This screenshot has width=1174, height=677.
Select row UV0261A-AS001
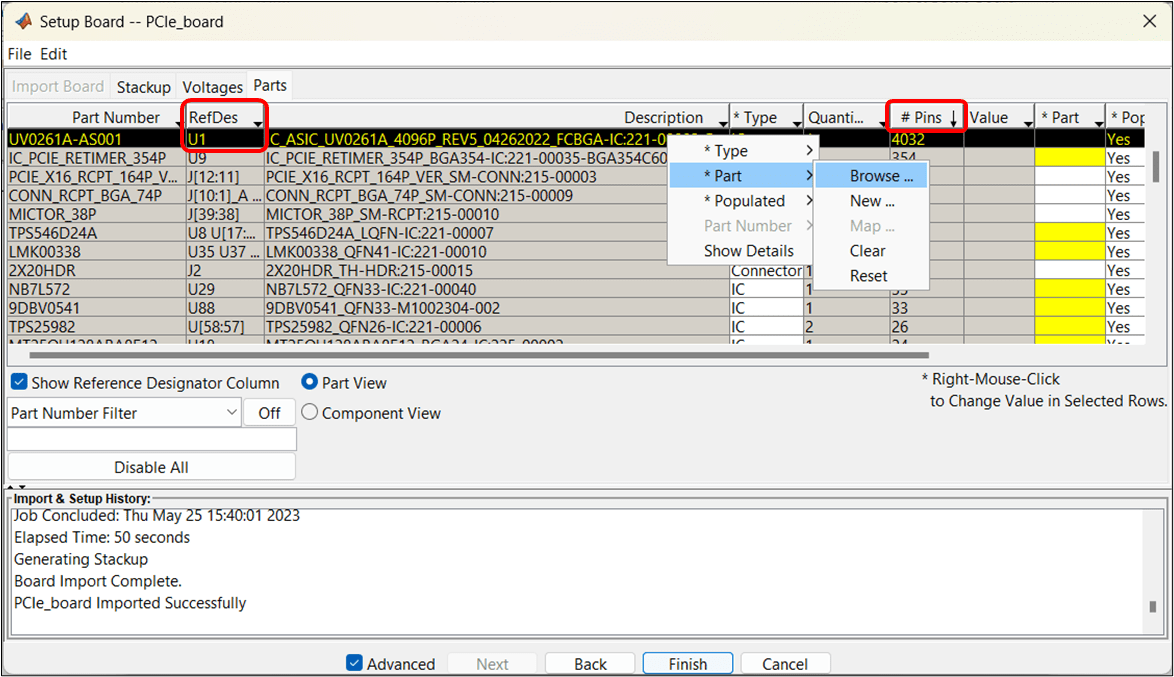coord(575,139)
